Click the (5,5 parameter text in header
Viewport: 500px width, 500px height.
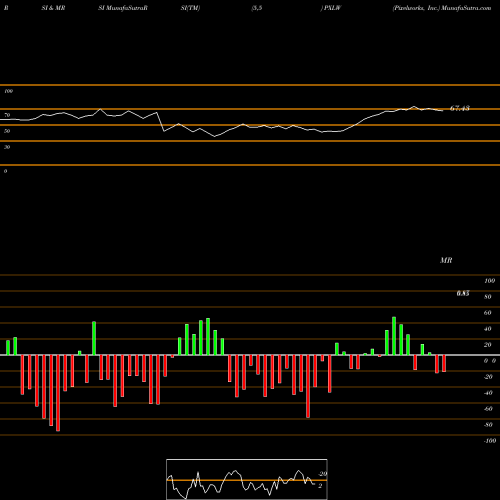[x=257, y=8]
